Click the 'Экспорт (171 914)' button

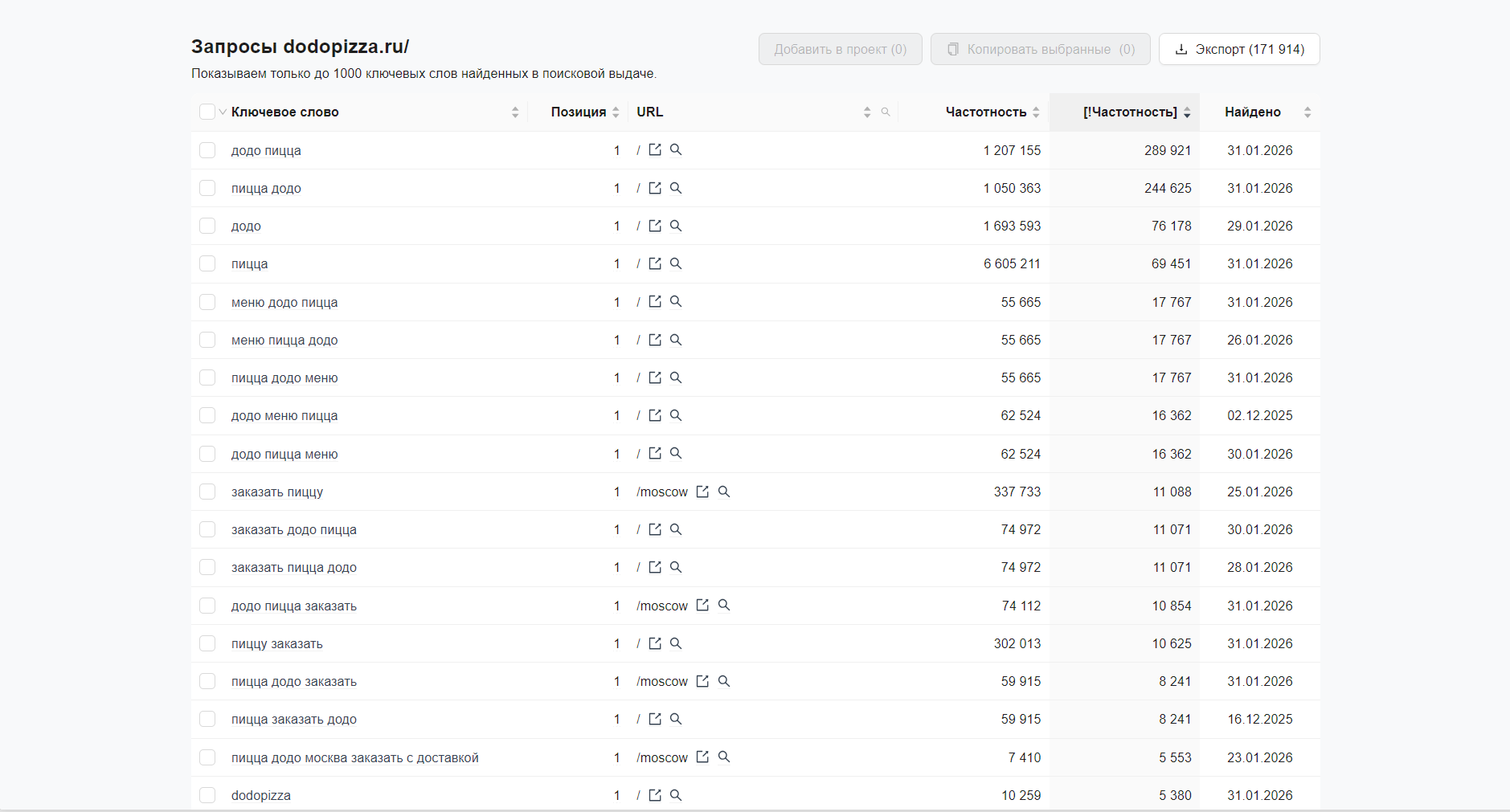pos(1238,49)
